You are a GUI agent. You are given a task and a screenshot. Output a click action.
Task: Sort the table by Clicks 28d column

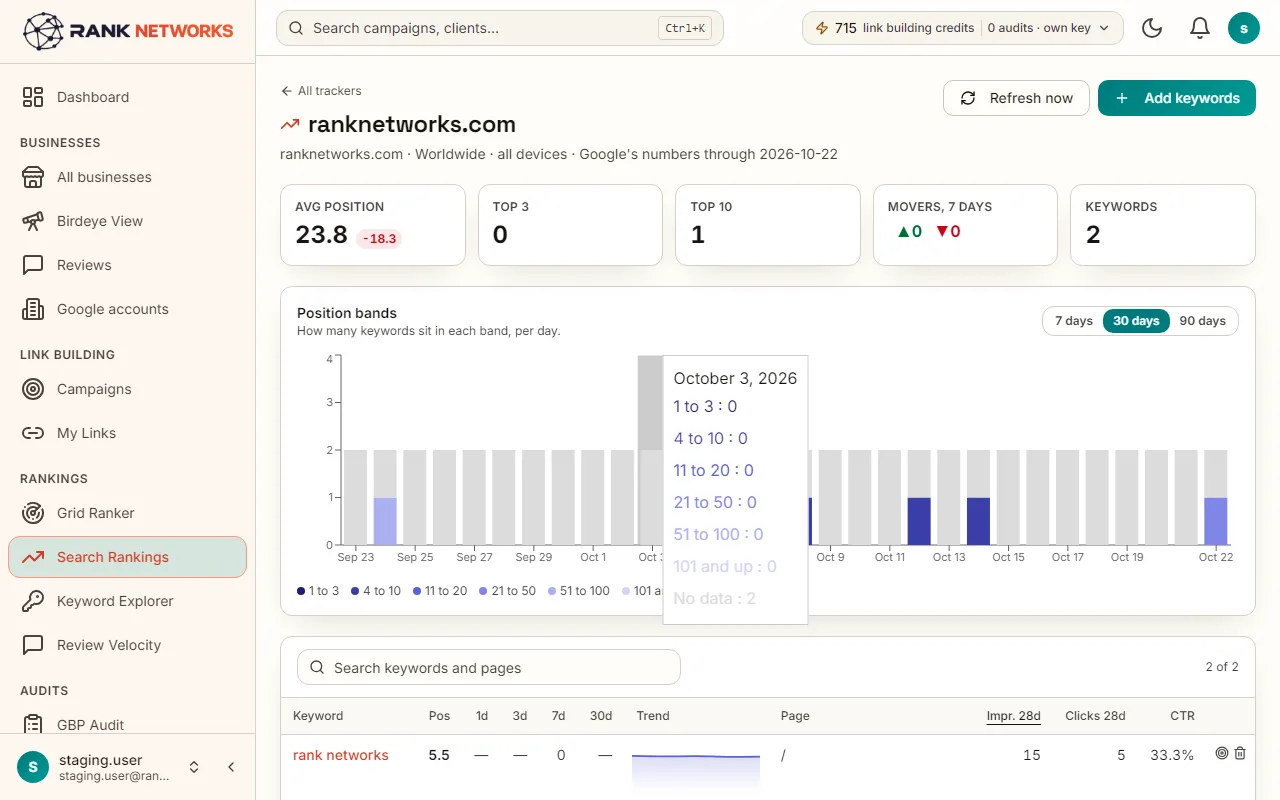[1095, 716]
